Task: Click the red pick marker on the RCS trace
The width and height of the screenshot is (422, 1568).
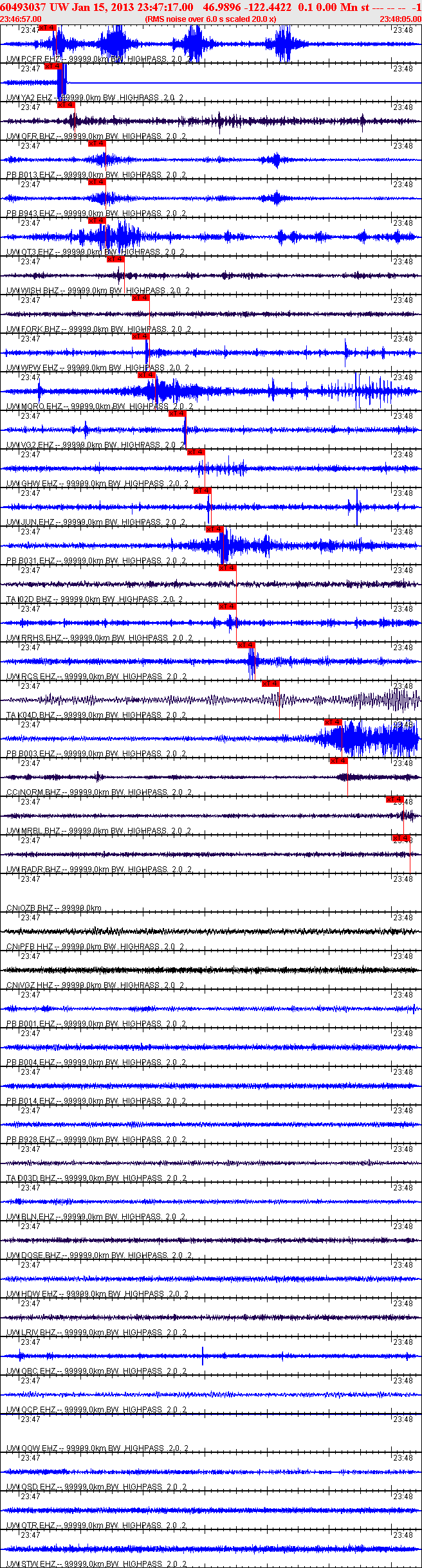Action: tap(246, 645)
